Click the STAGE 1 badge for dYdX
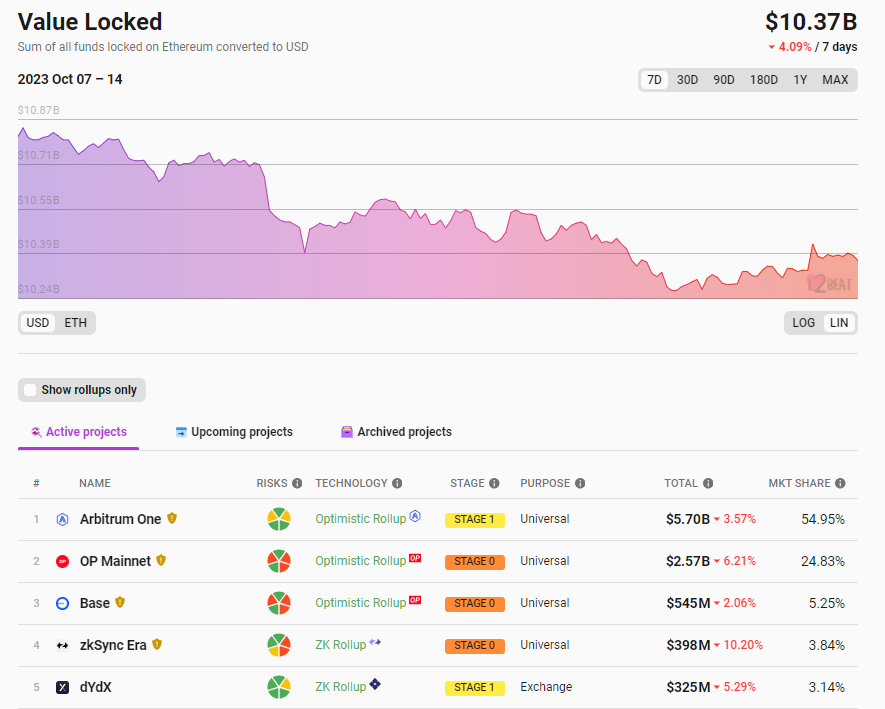This screenshot has height=709, width=885. point(474,688)
